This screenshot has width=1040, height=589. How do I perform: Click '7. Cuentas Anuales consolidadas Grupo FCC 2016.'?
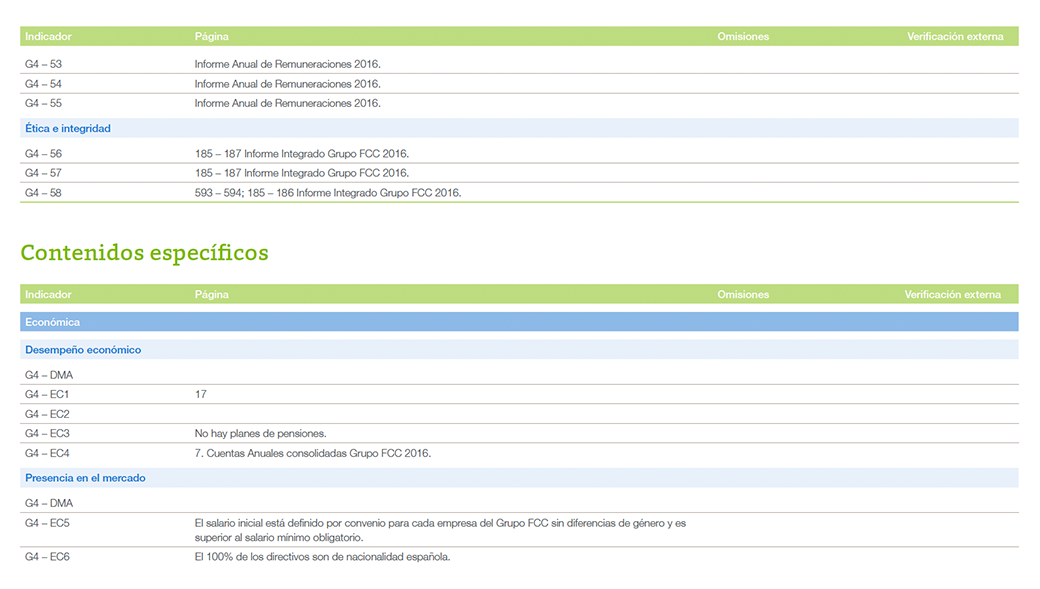(312, 454)
